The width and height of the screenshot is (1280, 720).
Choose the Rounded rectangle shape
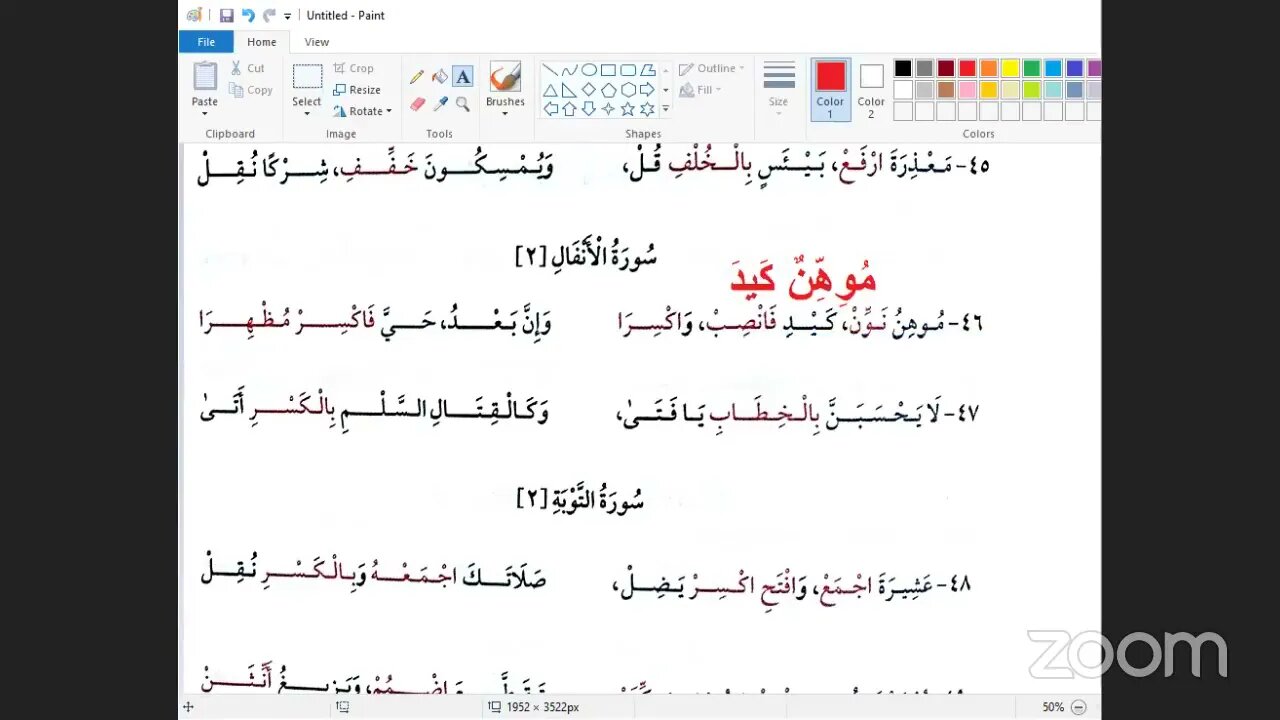[628, 70]
